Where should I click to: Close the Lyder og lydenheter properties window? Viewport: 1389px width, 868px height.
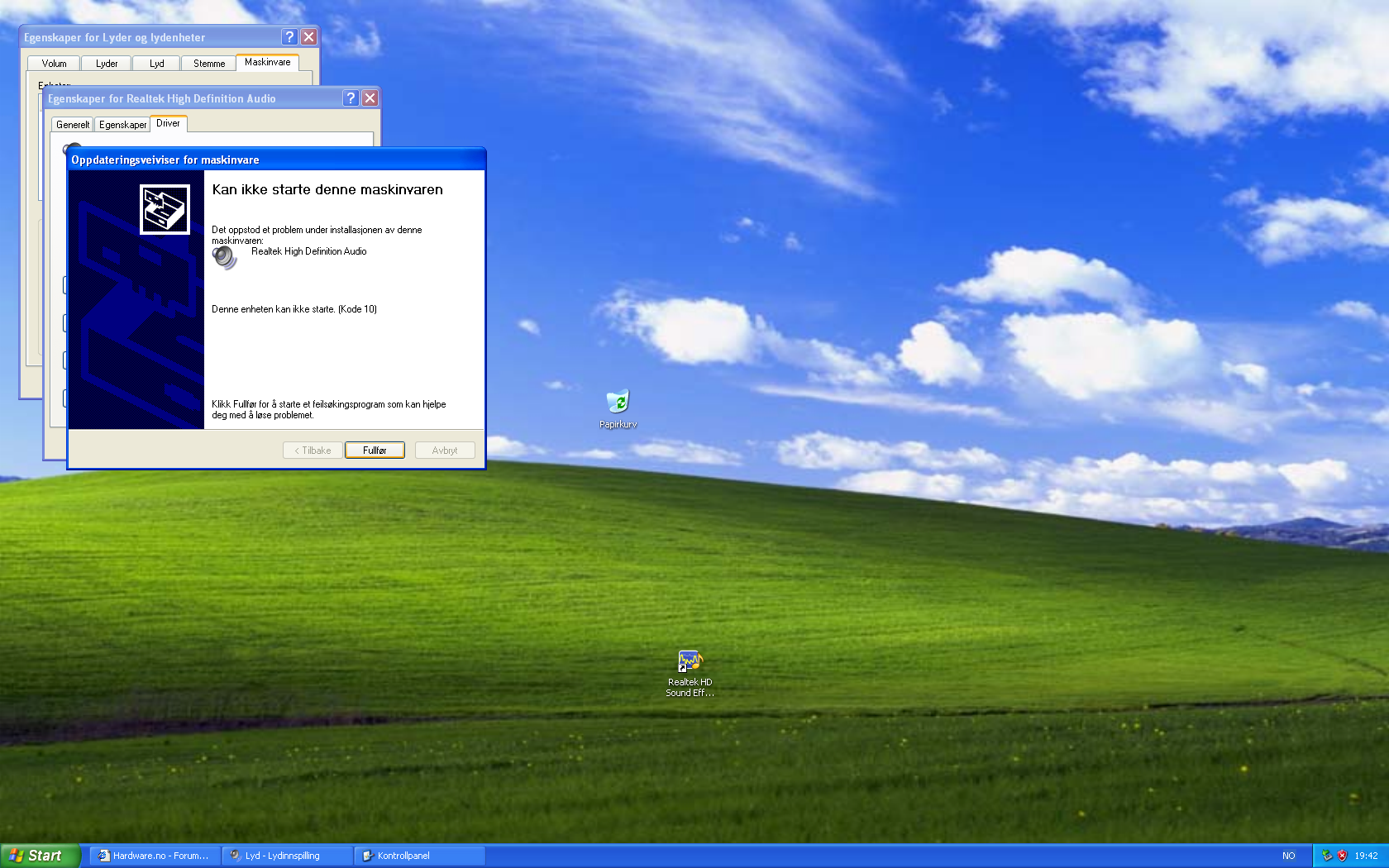(308, 37)
